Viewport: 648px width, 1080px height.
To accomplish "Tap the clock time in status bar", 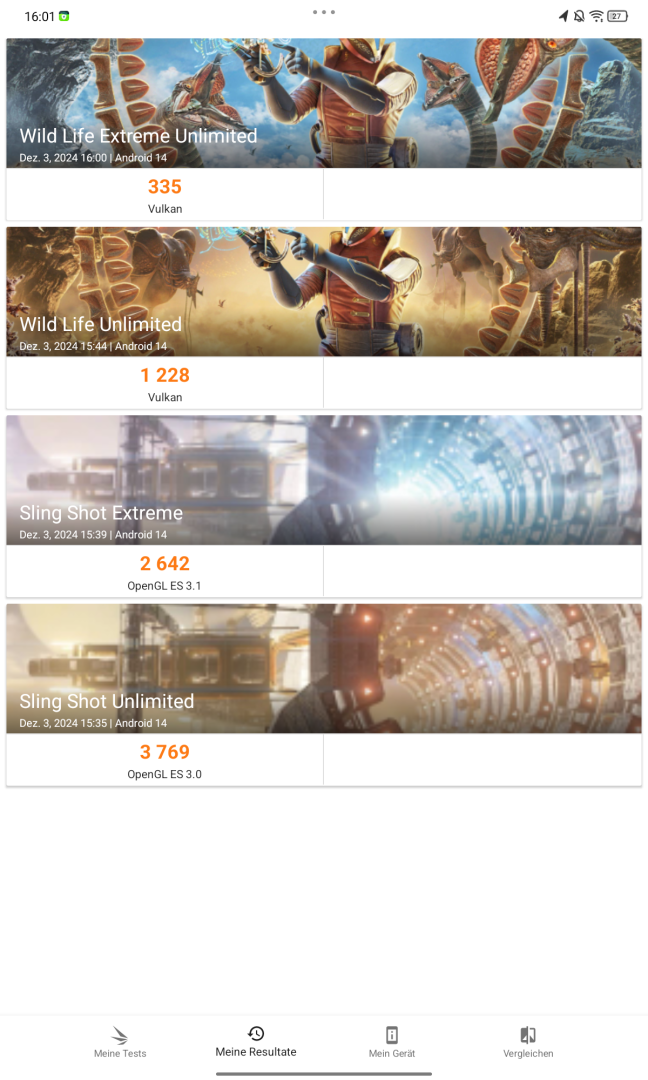I will coord(39,17).
